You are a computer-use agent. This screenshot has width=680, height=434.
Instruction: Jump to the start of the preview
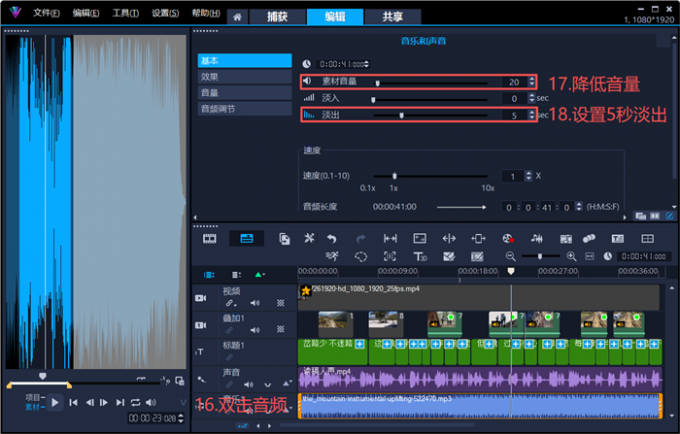(x=73, y=403)
